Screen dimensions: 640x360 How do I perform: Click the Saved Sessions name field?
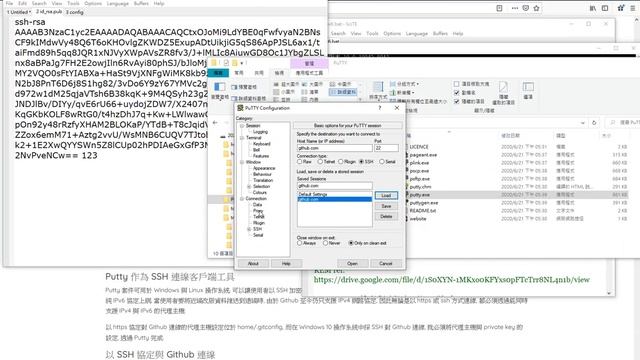tap(334, 186)
